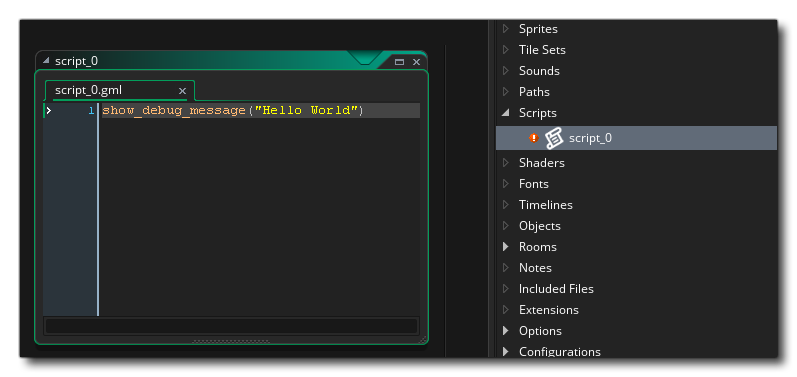Collapse the Scripts folder arrow

tap(505, 113)
